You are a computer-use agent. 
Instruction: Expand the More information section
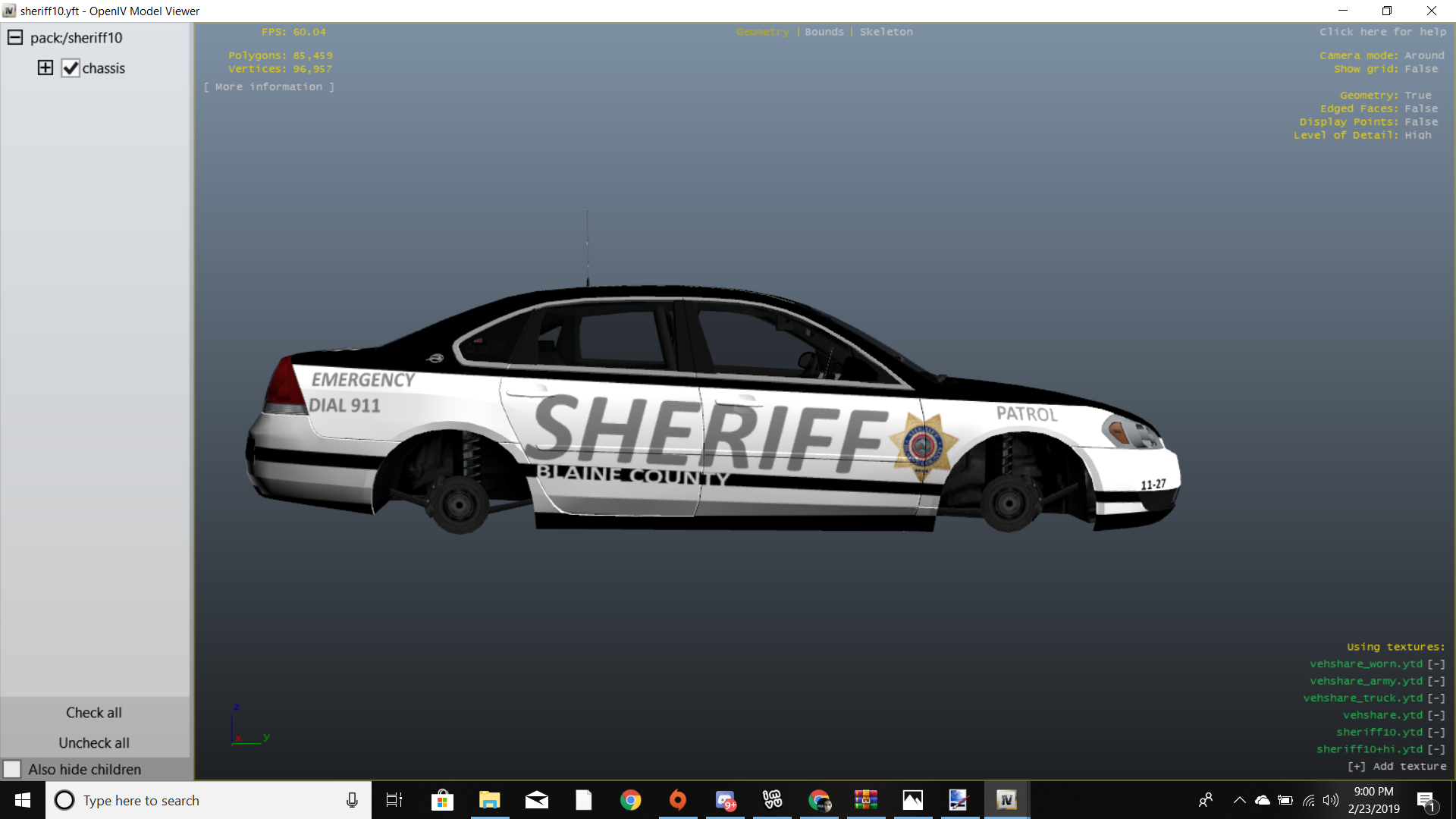point(268,86)
